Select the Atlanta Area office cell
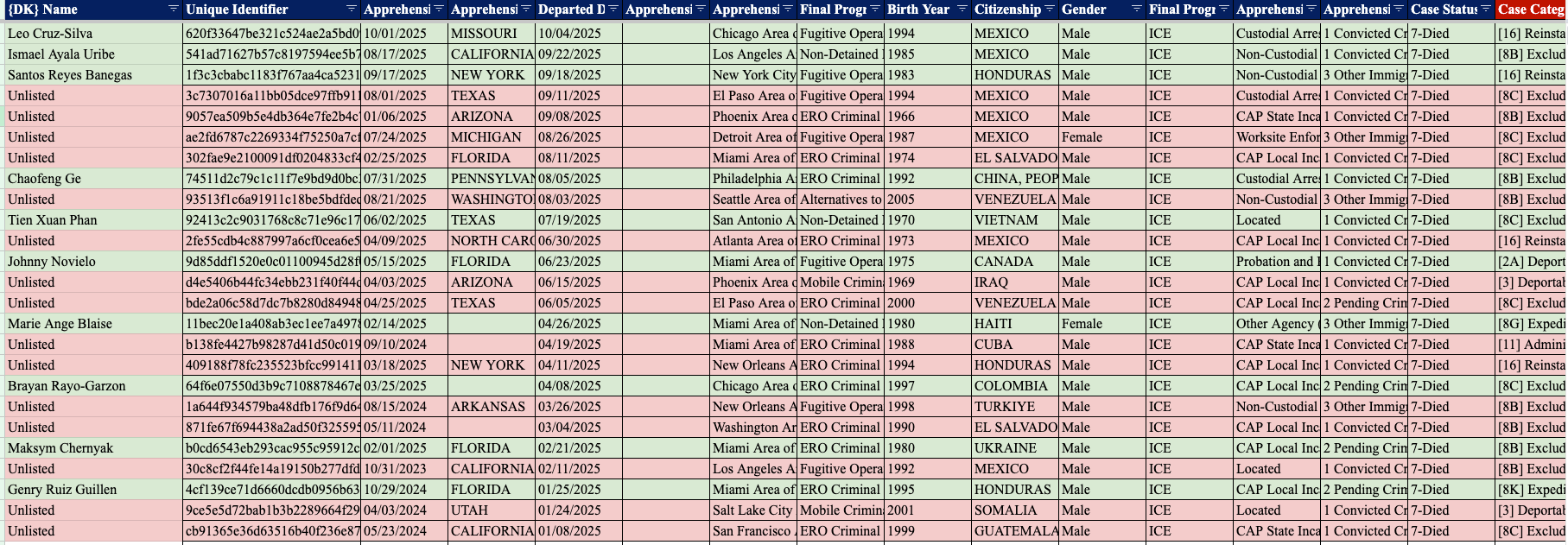 [x=753, y=241]
